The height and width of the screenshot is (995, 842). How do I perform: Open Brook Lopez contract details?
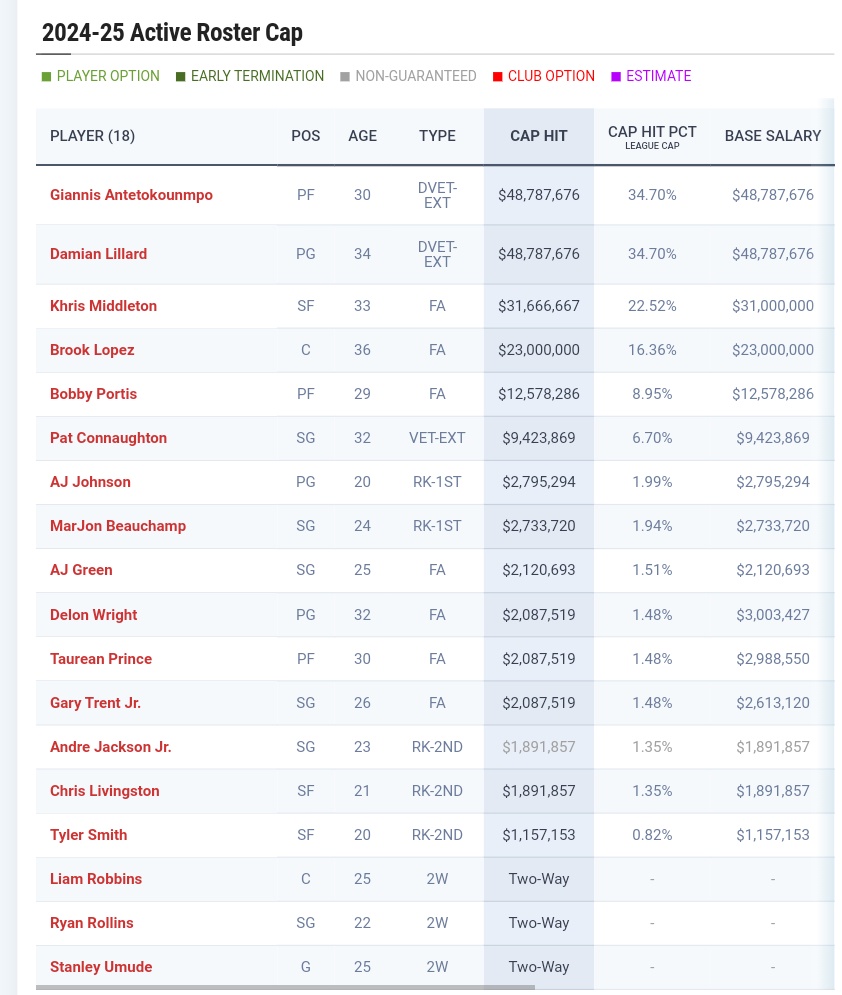click(x=92, y=350)
